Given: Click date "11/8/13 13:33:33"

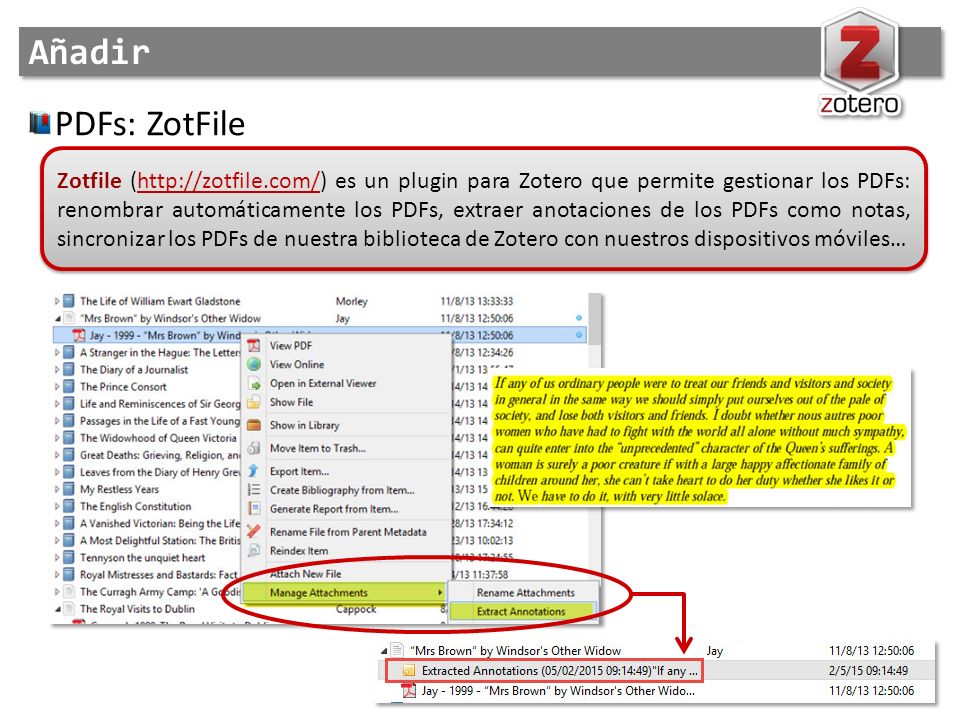Looking at the screenshot, I should click(476, 301).
